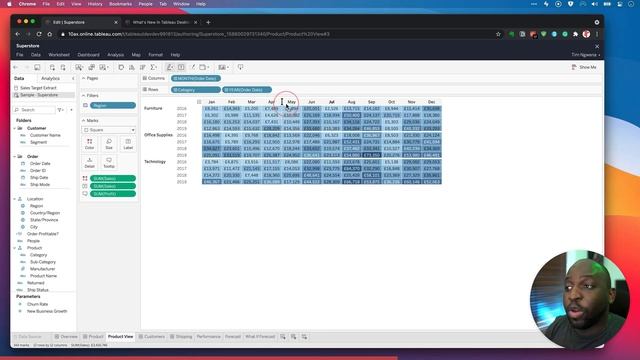This screenshot has width=640, height=360.
Task: Click the Size button on Marks card
Action: pyautogui.click(x=109, y=144)
